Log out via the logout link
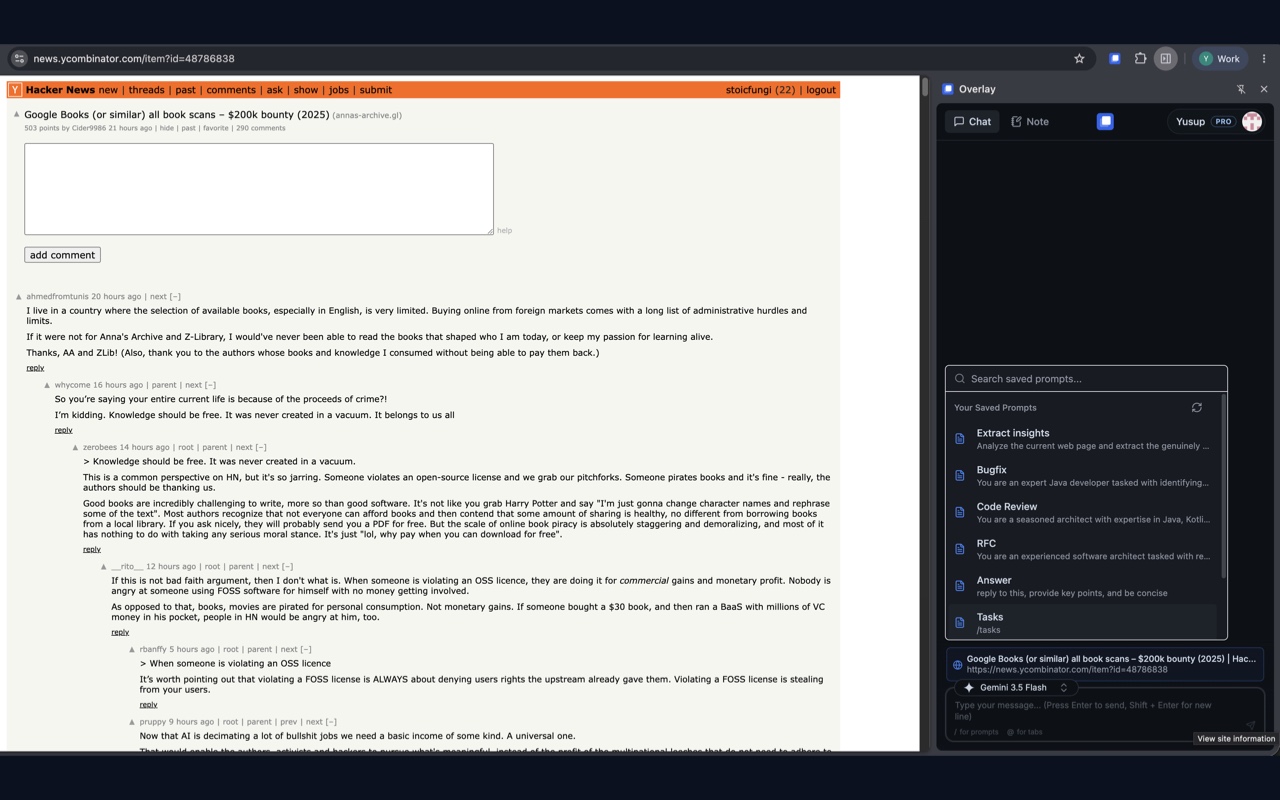The image size is (1280, 800). coord(821,90)
